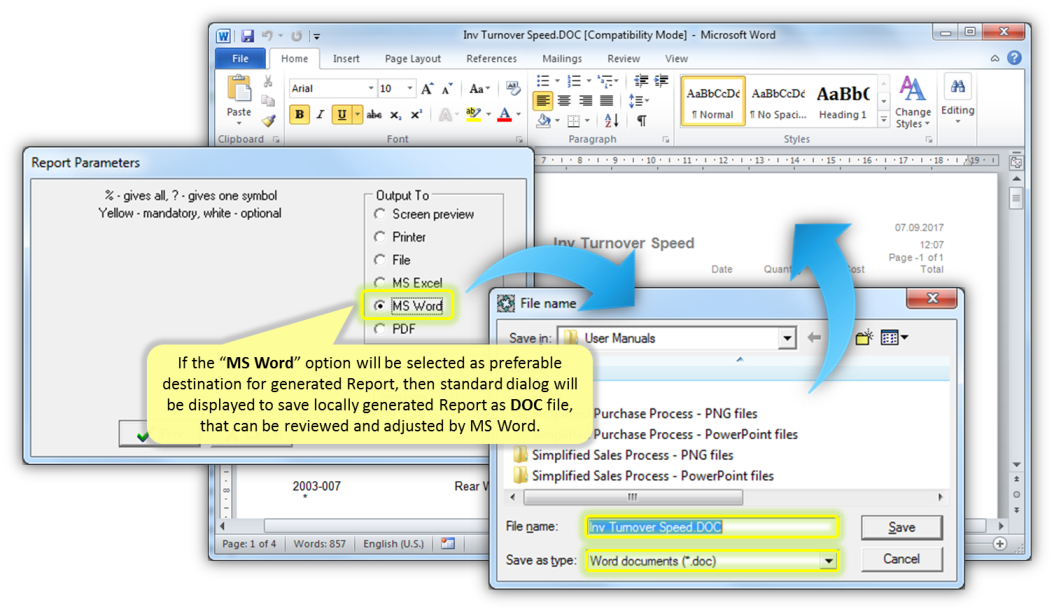Click the Copy icon in Clipboard group
The width and height of the screenshot is (1054, 612).
click(x=268, y=102)
